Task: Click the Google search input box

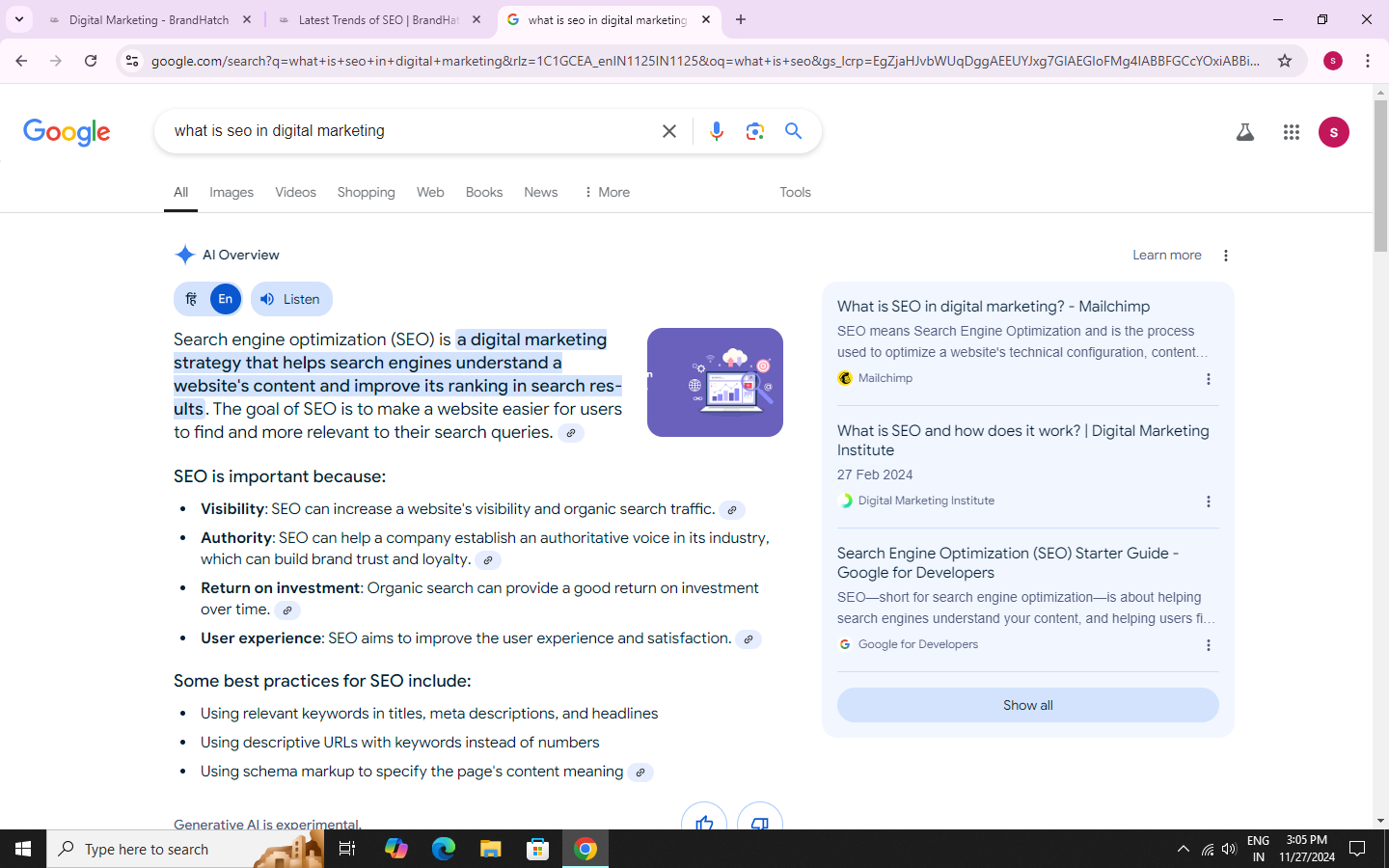Action: [410, 131]
